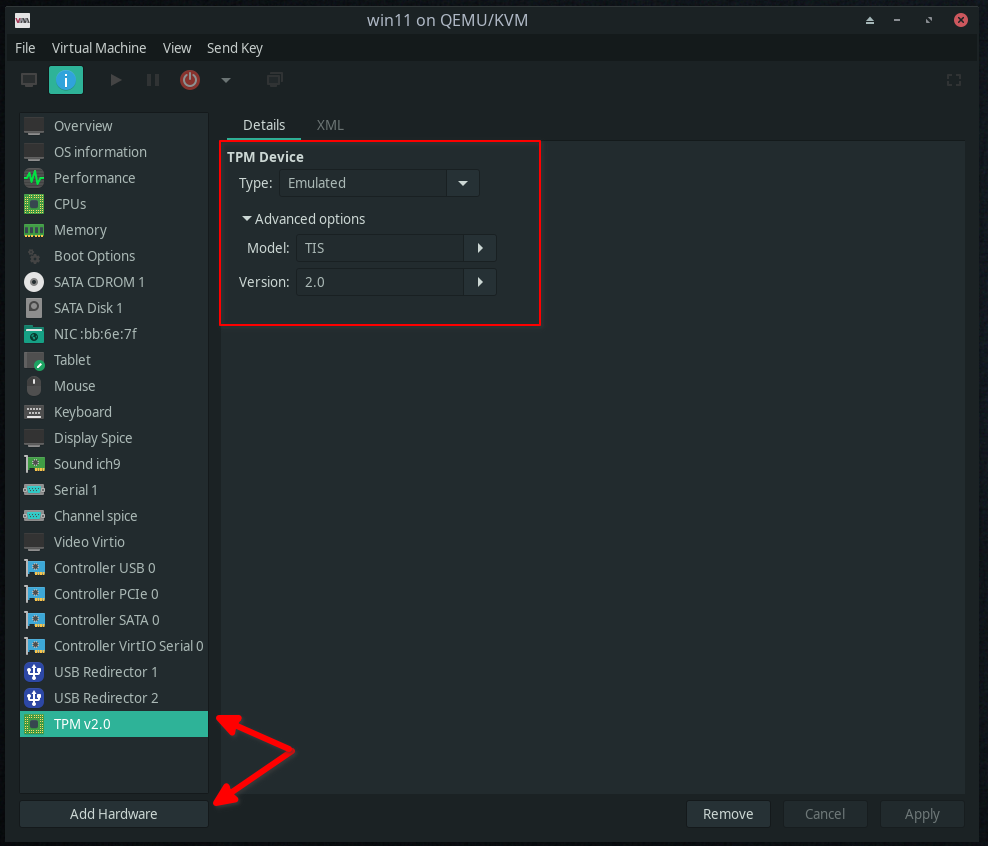Image resolution: width=988 pixels, height=846 pixels.
Task: Select the Keyboard icon in the hardware list
Action: pyautogui.click(x=34, y=412)
